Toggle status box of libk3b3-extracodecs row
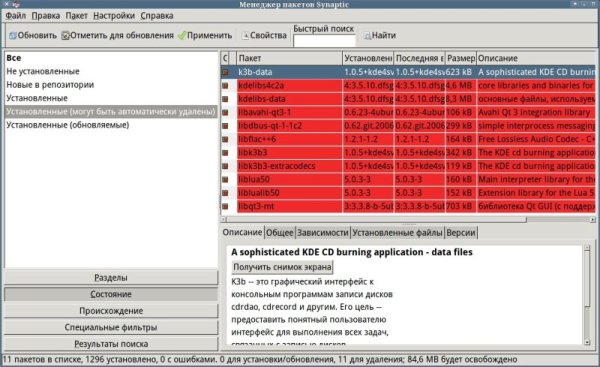600x367 pixels. pos(225,166)
